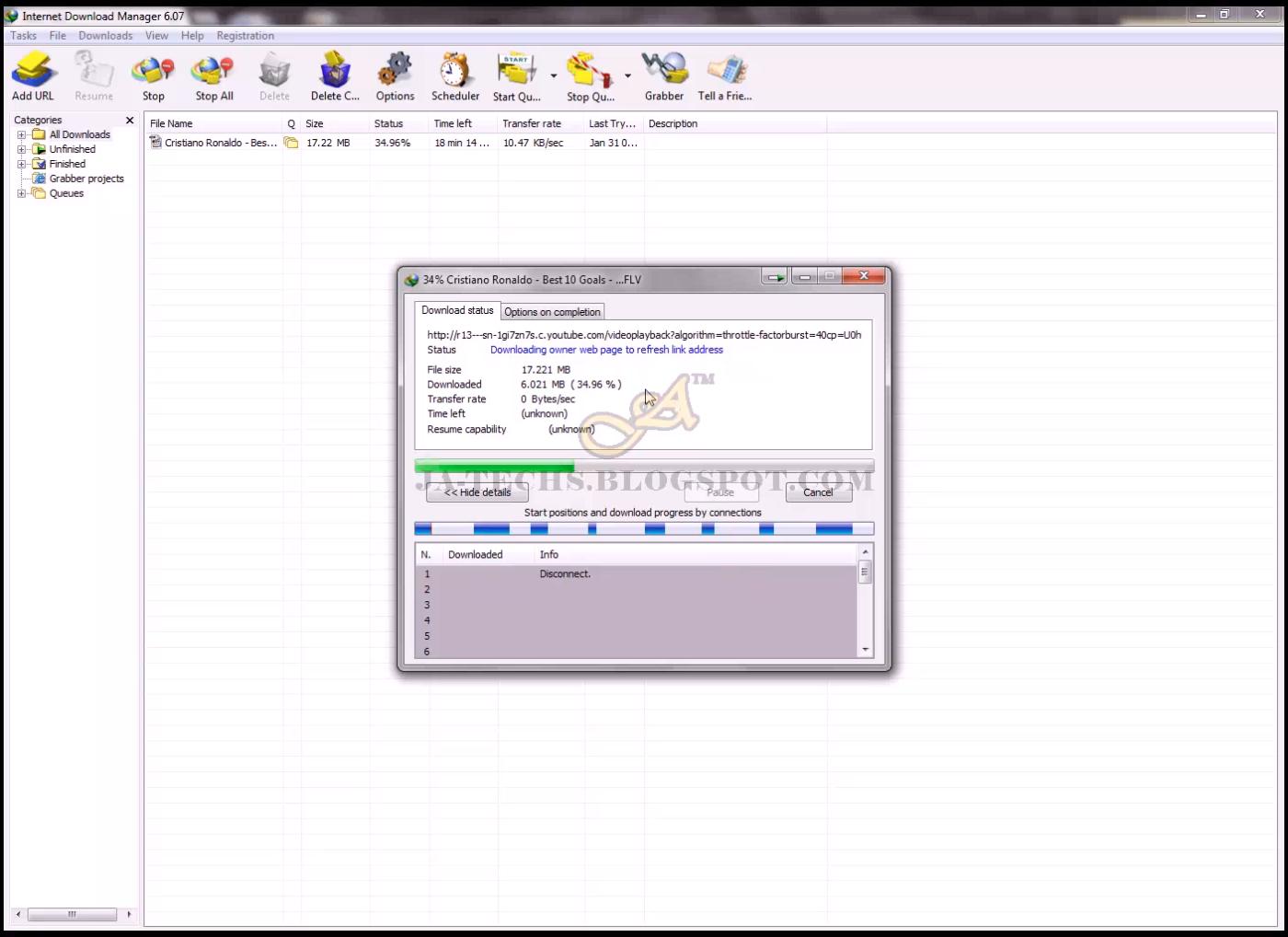This screenshot has width=1288, height=937.
Task: Click the Grabber projects icon in Categories
Action: click(39, 179)
